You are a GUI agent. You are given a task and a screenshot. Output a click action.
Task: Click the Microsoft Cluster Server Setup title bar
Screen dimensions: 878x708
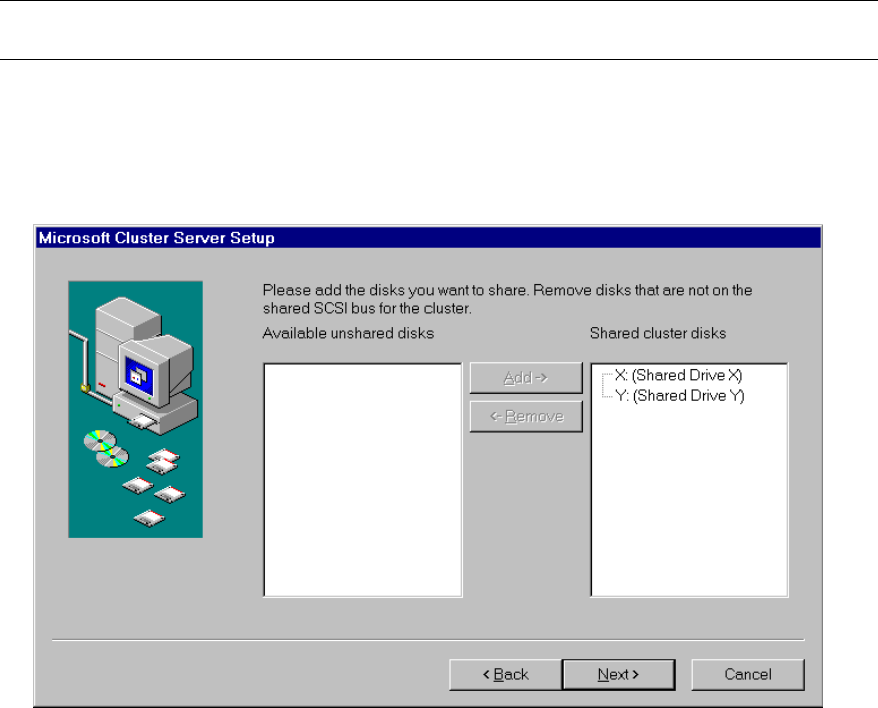pos(428,237)
